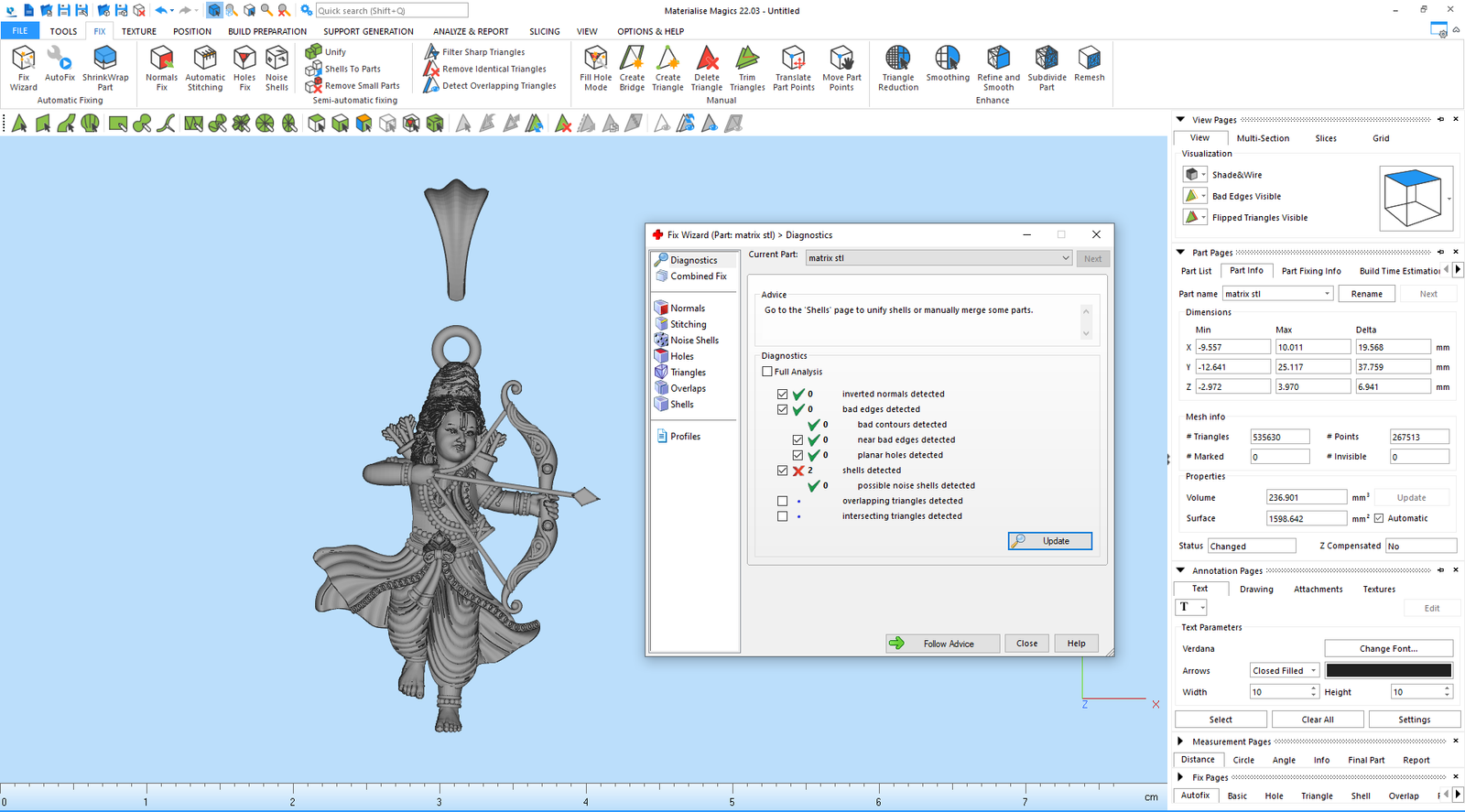Switch to the Multi-Section view tab

[x=1263, y=138]
